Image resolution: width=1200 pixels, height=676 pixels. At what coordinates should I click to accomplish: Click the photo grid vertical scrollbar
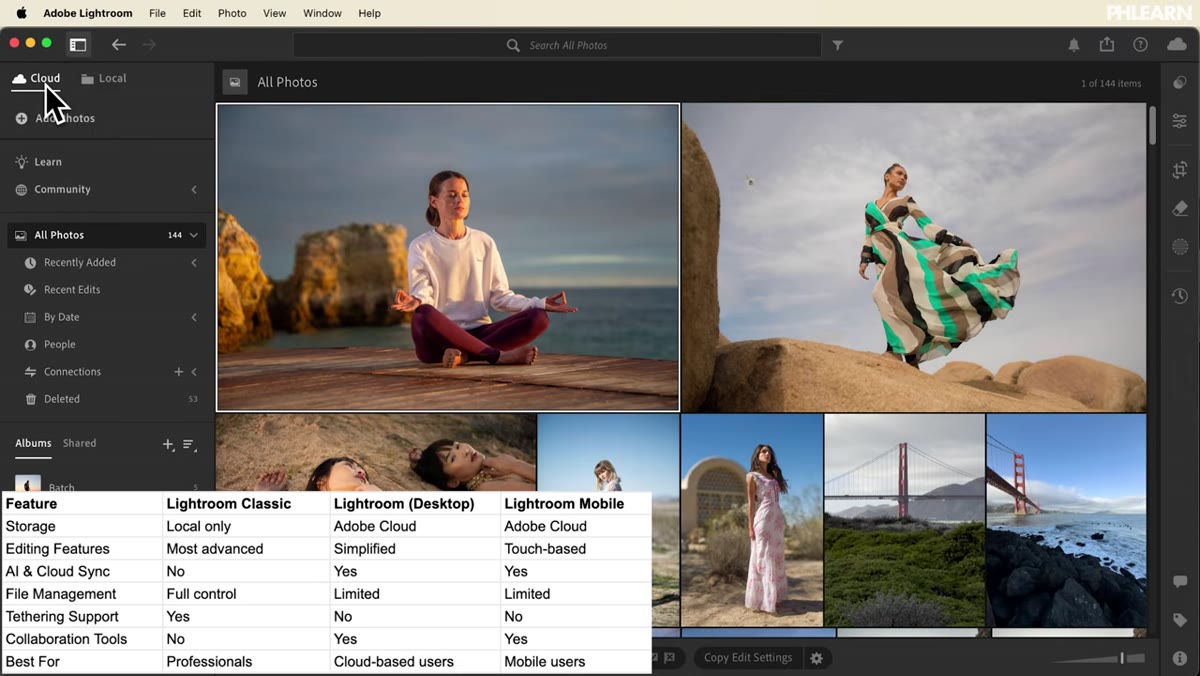(x=1152, y=125)
